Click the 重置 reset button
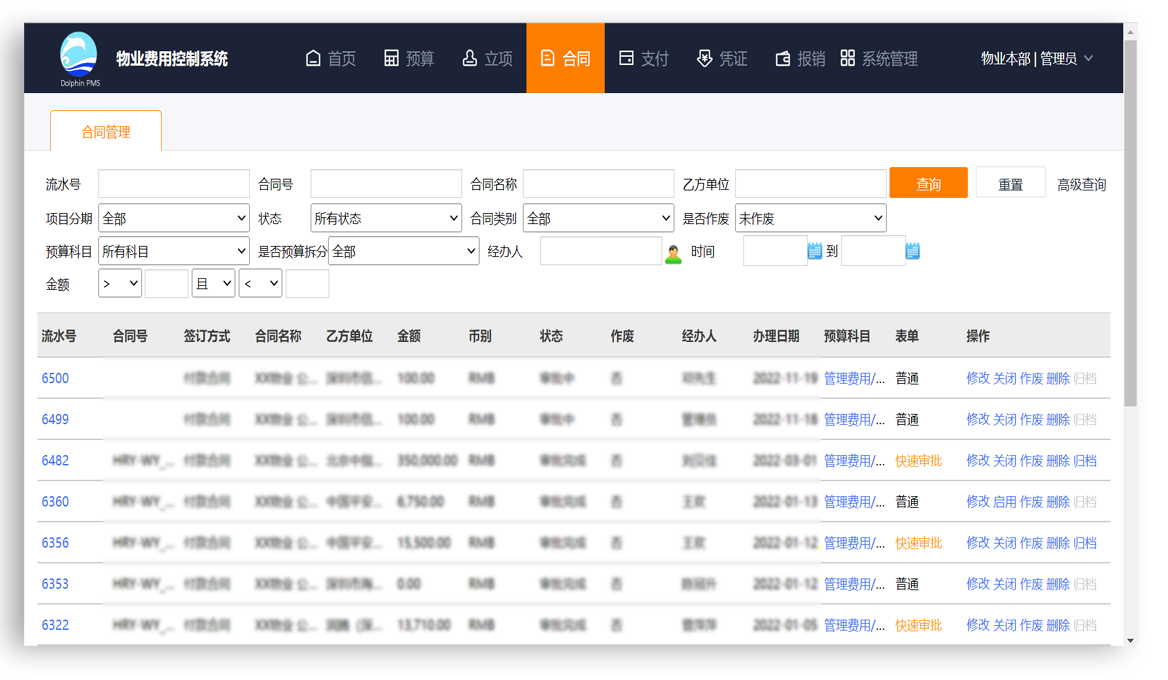Viewport: 1168px width, 680px height. pos(1010,183)
